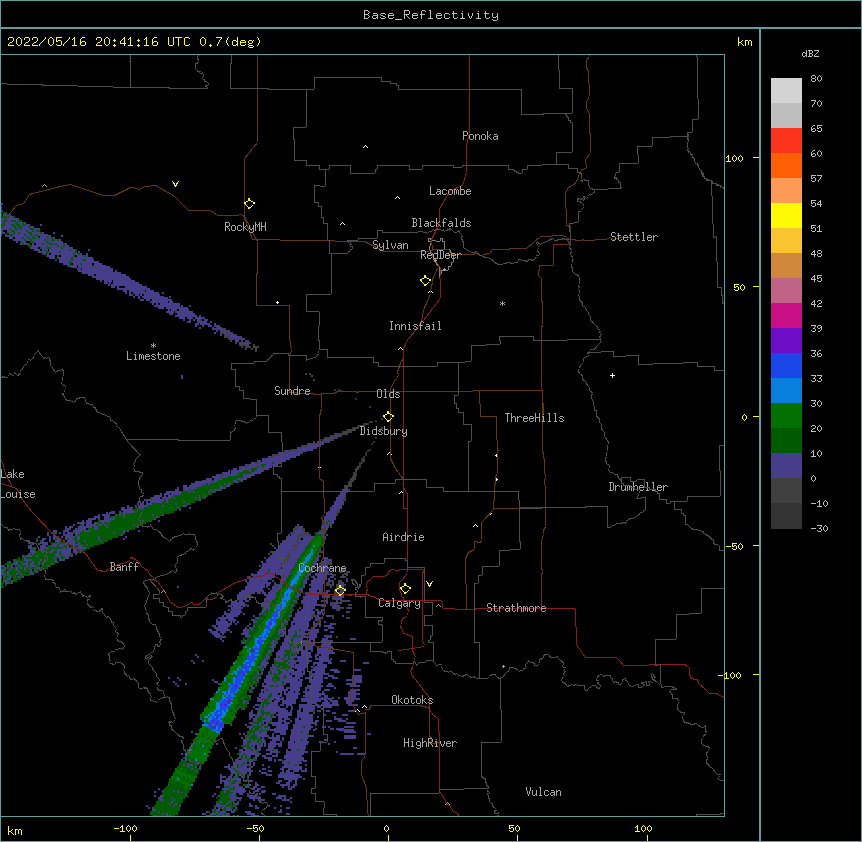
Task: Select the green 30 dBZ color swatch
Action: 786,416
